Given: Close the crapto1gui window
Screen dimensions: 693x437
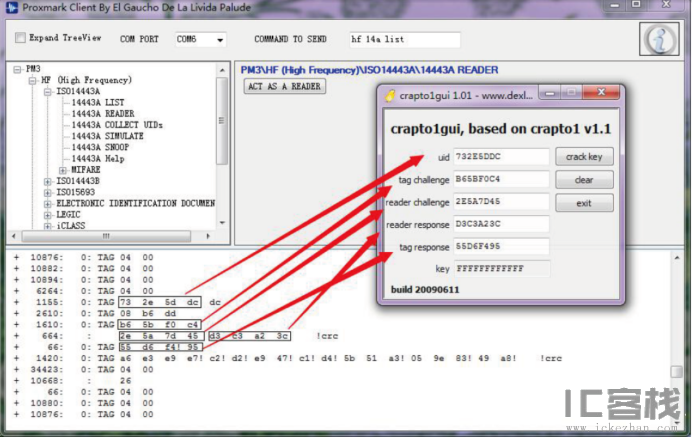Looking at the screenshot, I should [601, 92].
